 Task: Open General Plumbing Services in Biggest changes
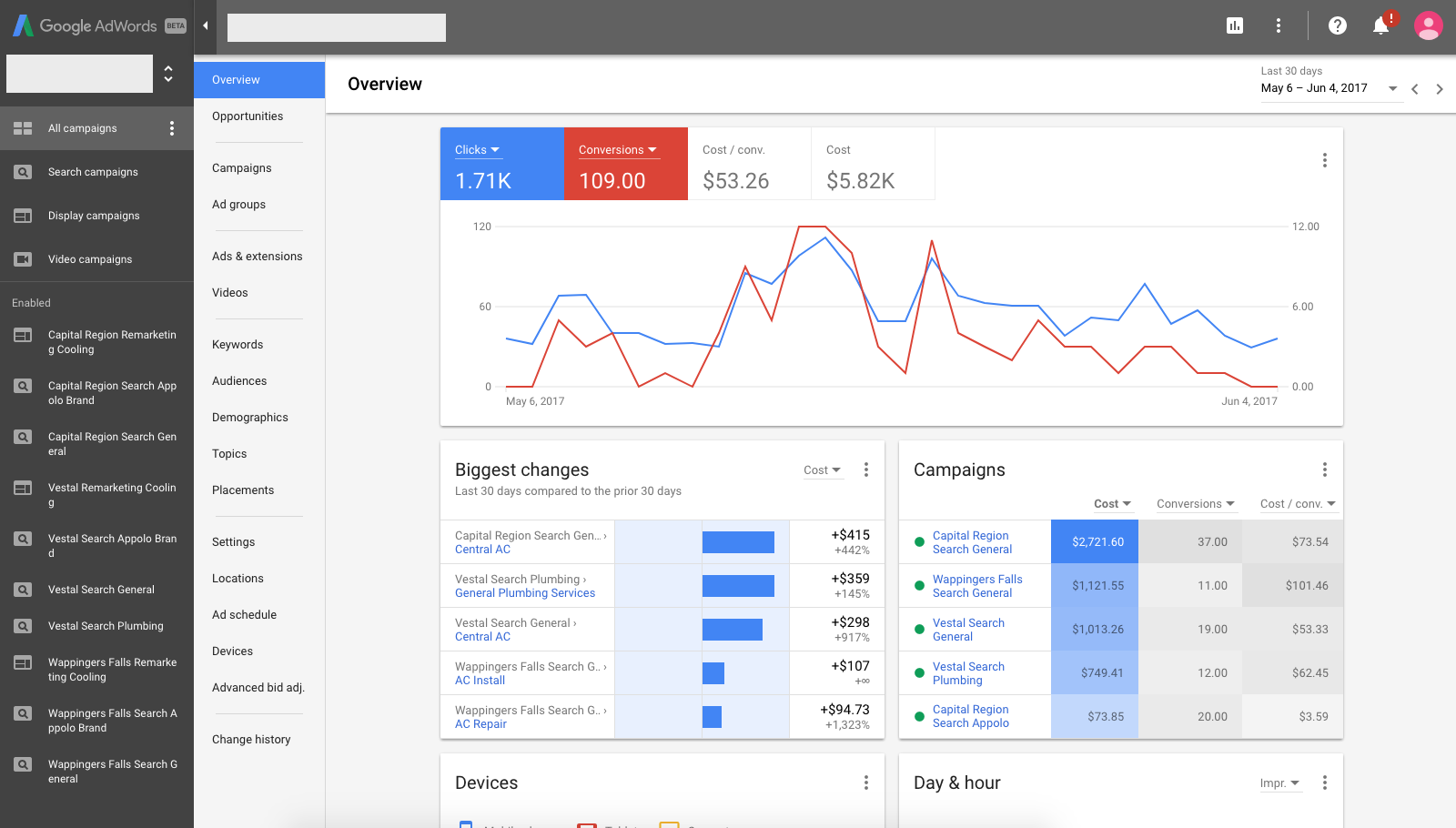pos(525,592)
